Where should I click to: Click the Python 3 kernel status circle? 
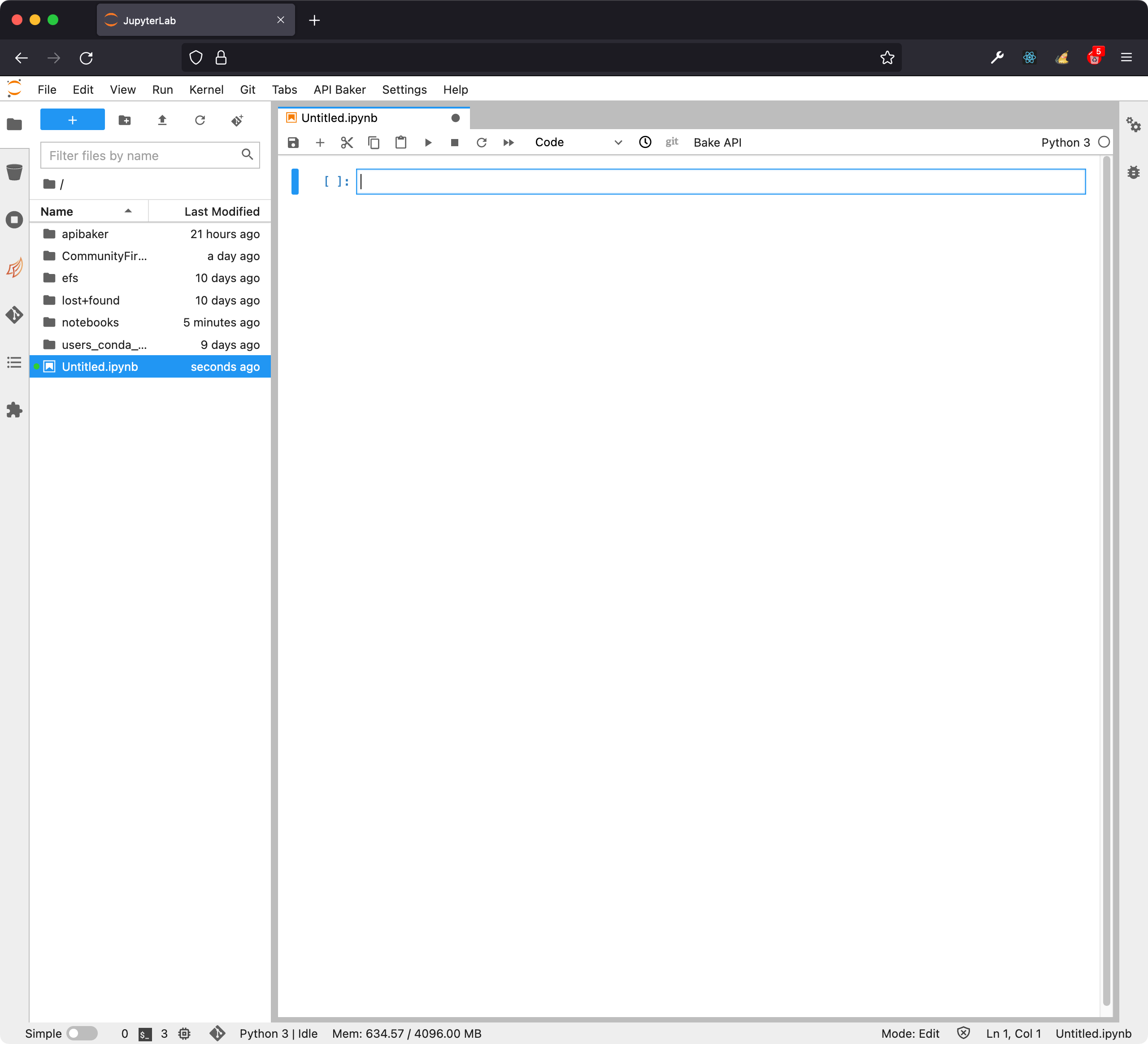point(1104,143)
